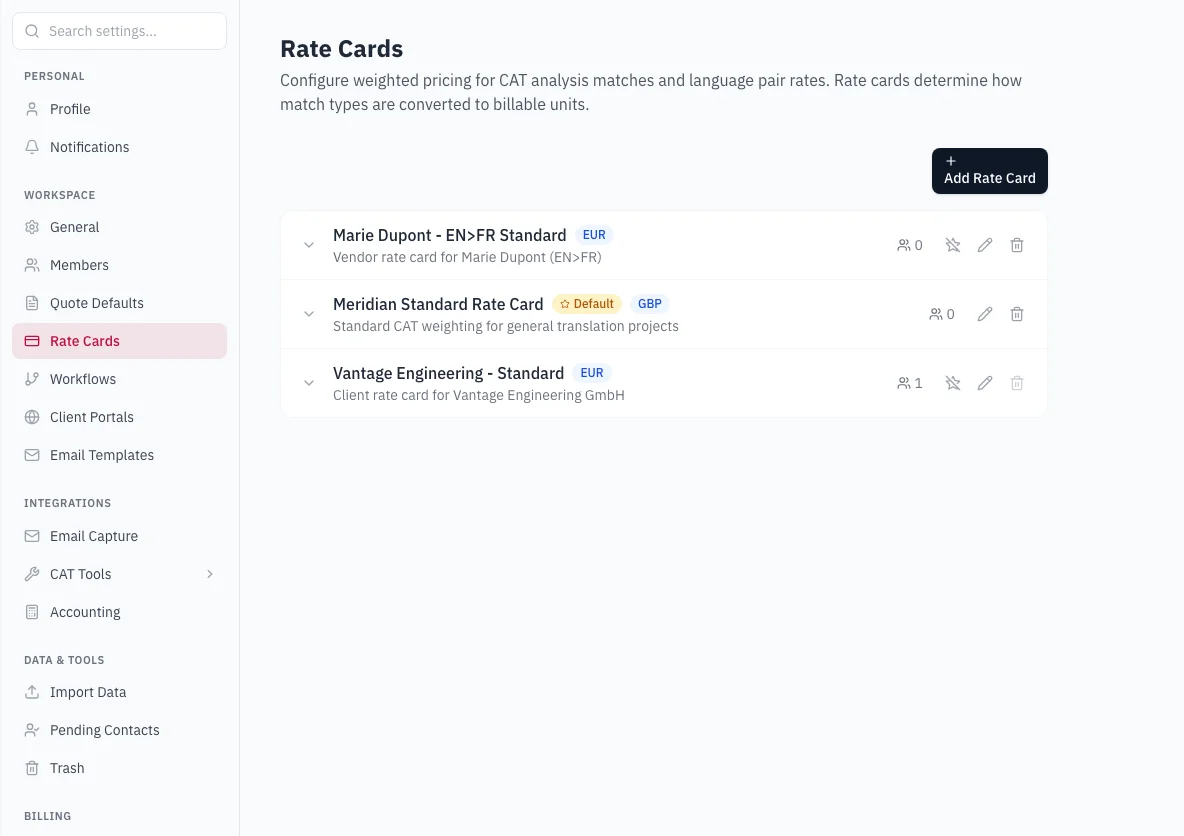Open Email Templates settings
Image resolution: width=1184 pixels, height=836 pixels.
(119, 455)
